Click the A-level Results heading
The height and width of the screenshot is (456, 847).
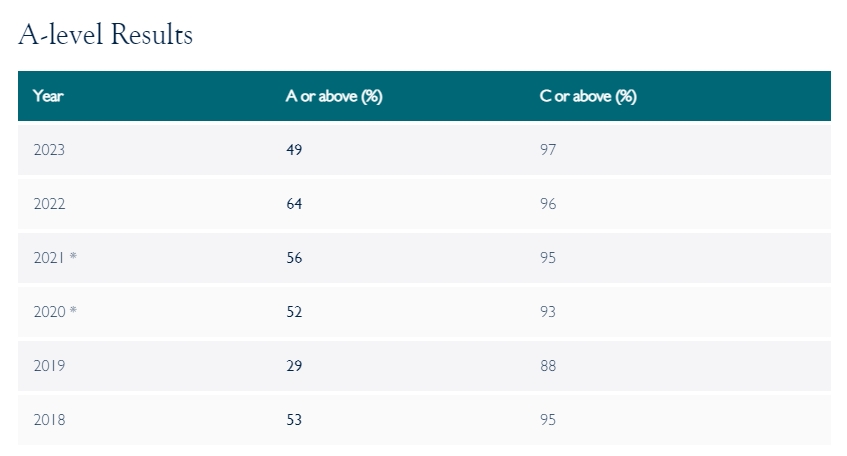106,35
